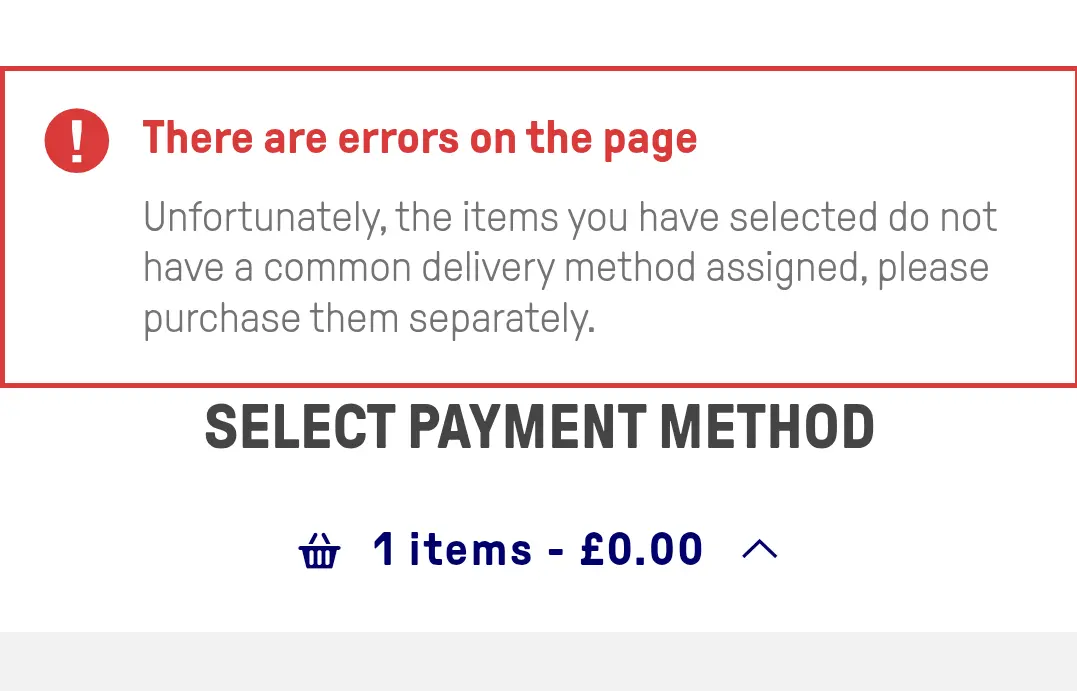Click the shopping basket icon
The height and width of the screenshot is (691, 1077).
[x=319, y=551]
